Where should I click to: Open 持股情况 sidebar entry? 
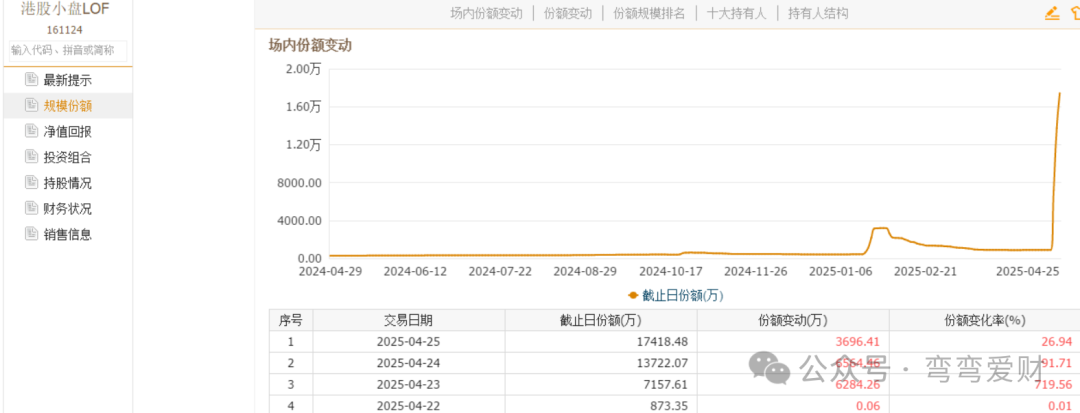coord(68,183)
